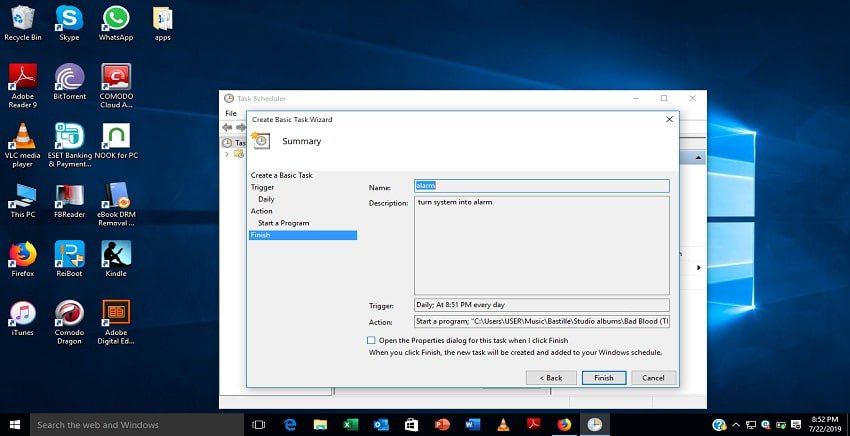Open the BitTorrent desktop shortcut
This screenshot has height=436, width=850.
coord(69,82)
